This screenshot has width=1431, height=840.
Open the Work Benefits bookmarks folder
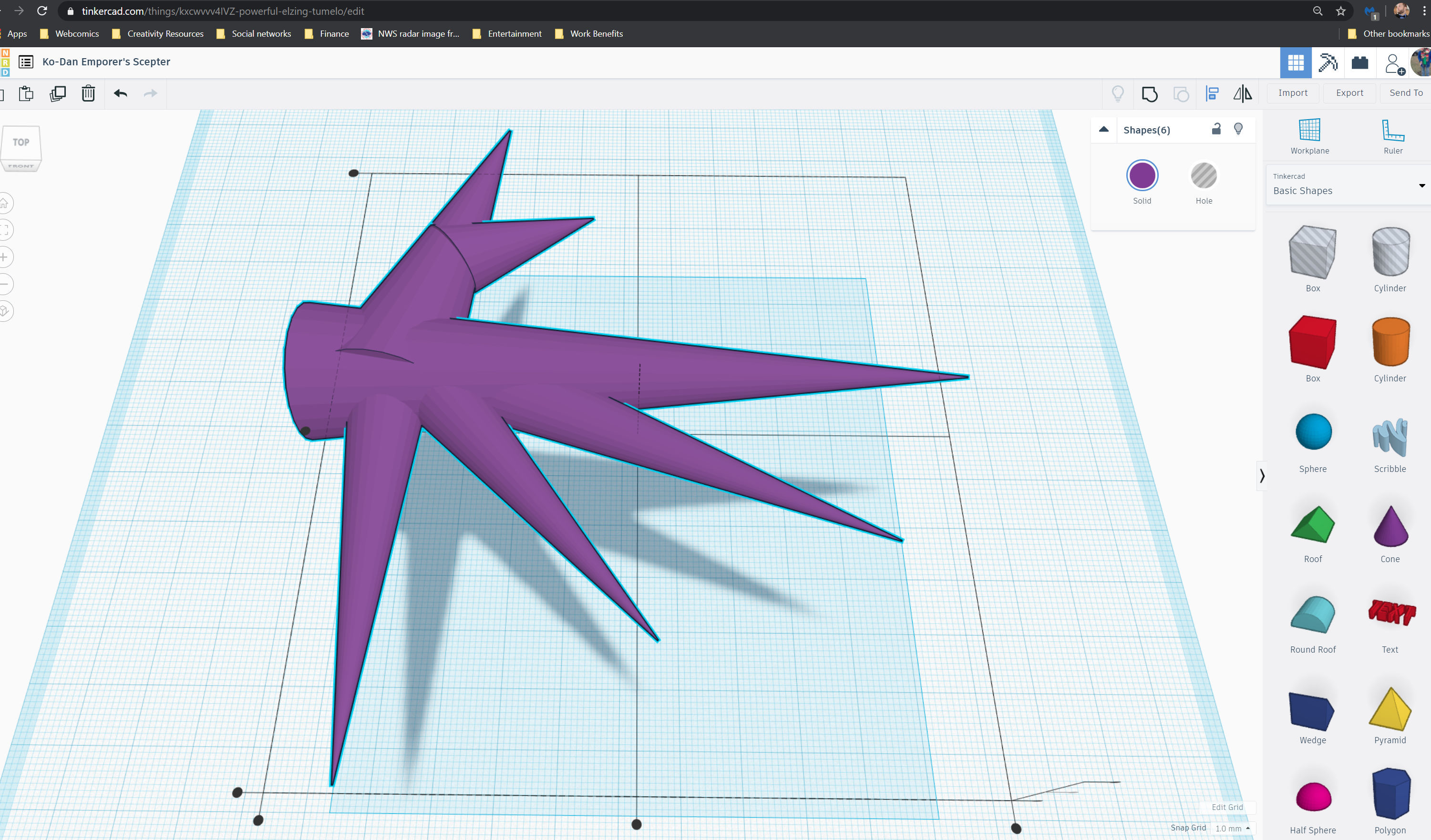589,33
